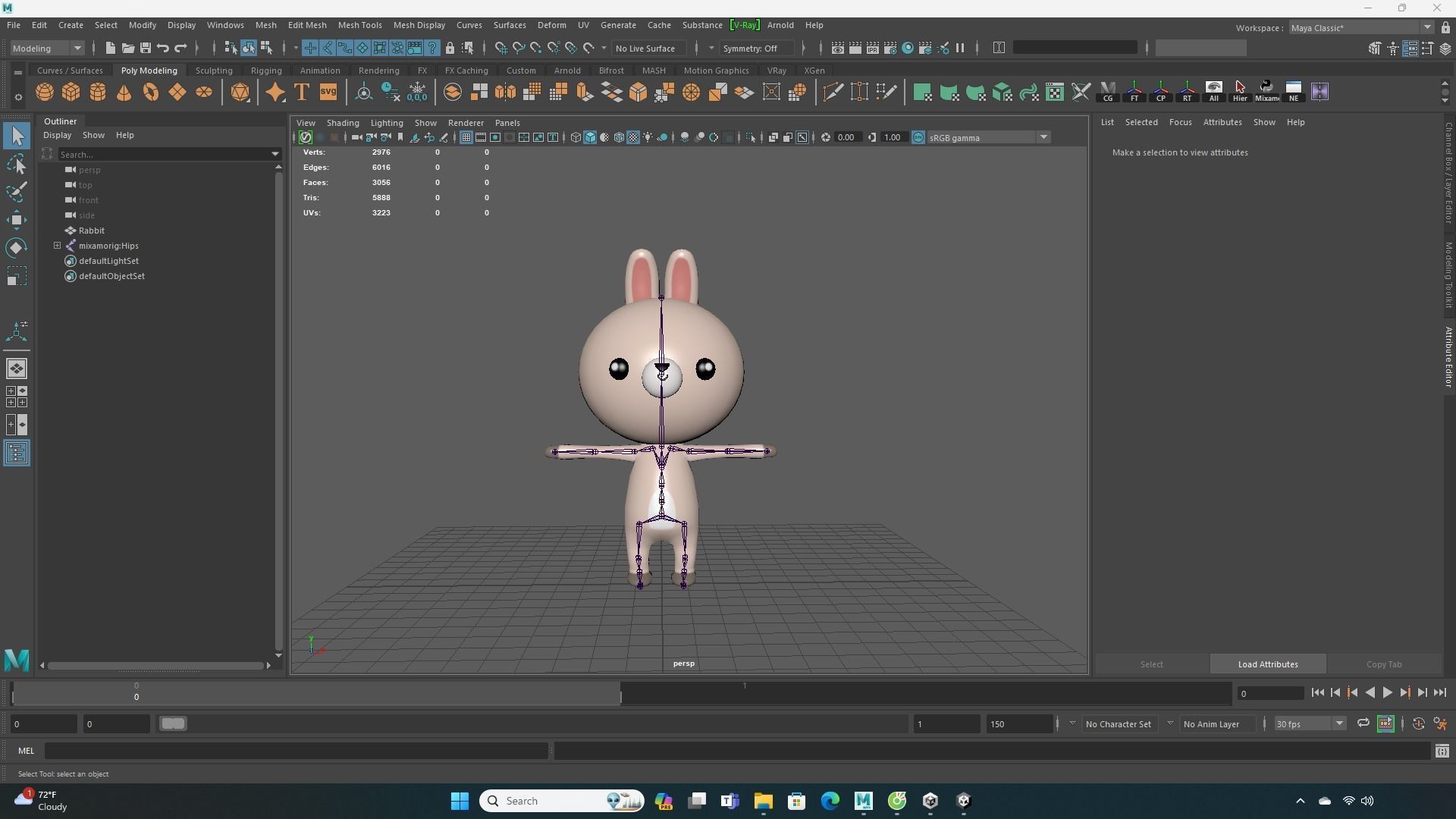Click the time slider at frame 0
This screenshot has width=1456, height=819.
point(136,692)
